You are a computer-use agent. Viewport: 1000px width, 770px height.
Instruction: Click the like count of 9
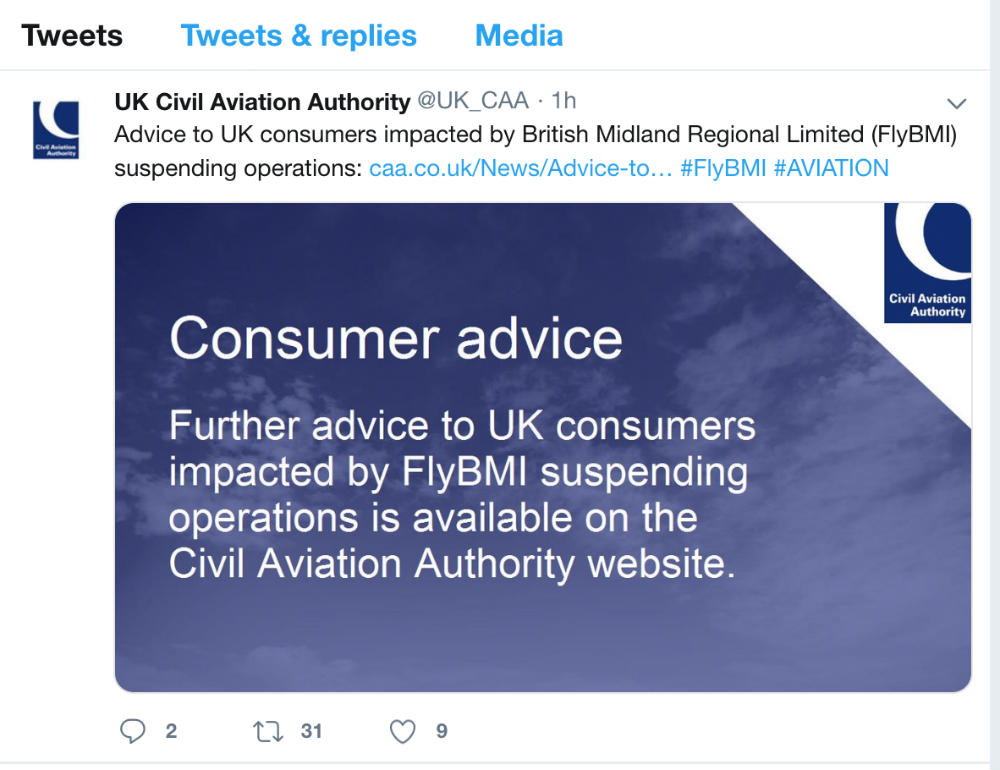point(440,732)
